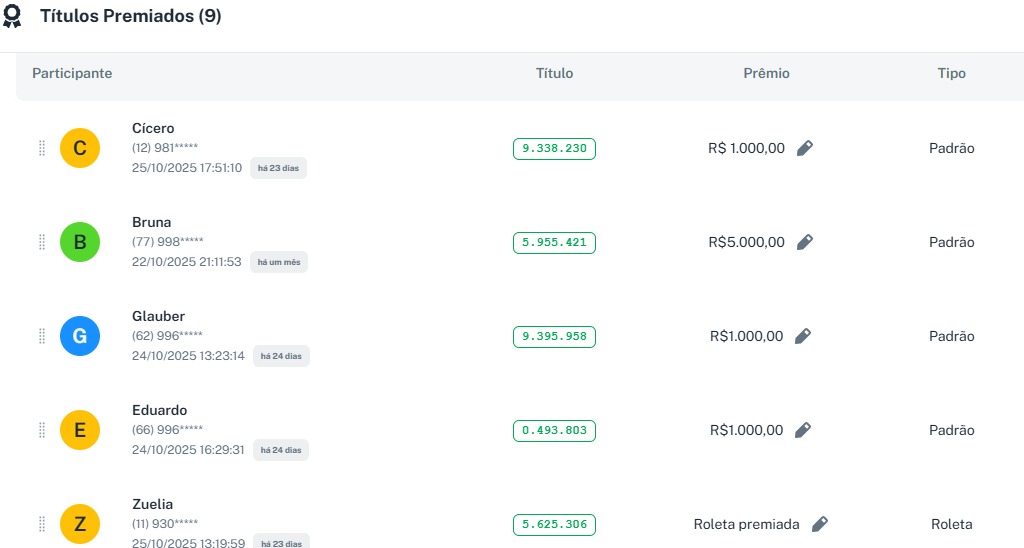This screenshot has height=548, width=1024.
Task: Edit Zuelia's Roleta premiada prize
Action: click(820, 524)
